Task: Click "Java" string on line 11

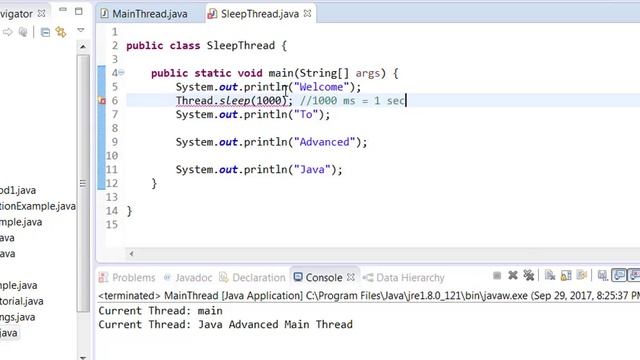Action: coord(312,169)
